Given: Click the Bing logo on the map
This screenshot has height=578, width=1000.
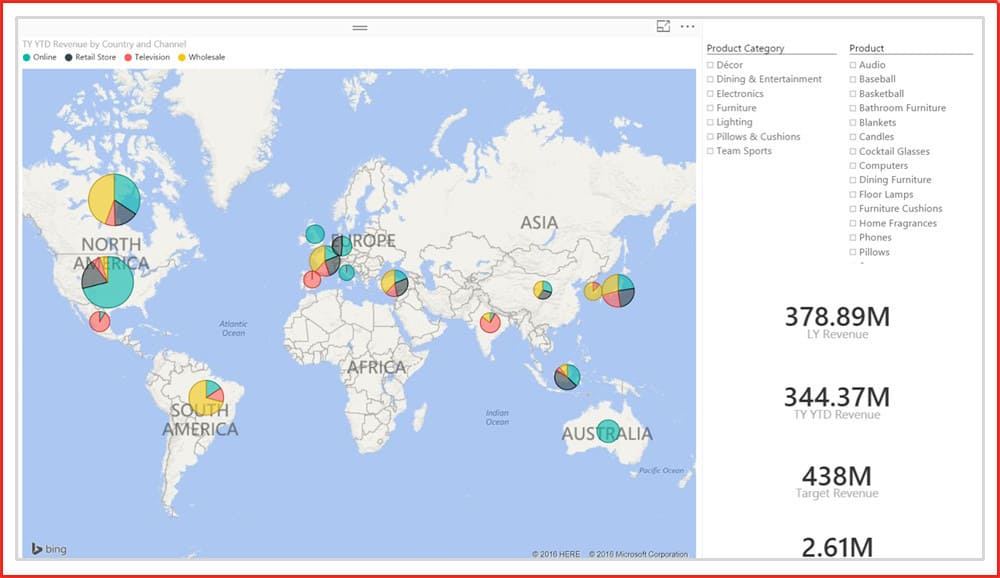Looking at the screenshot, I should pos(49,548).
